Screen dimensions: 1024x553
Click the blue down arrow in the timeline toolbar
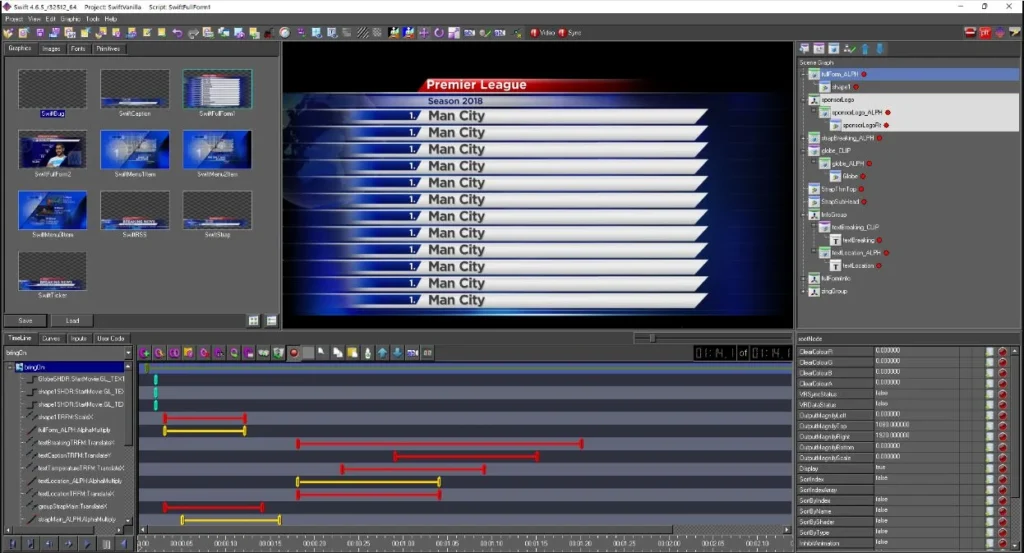point(397,353)
